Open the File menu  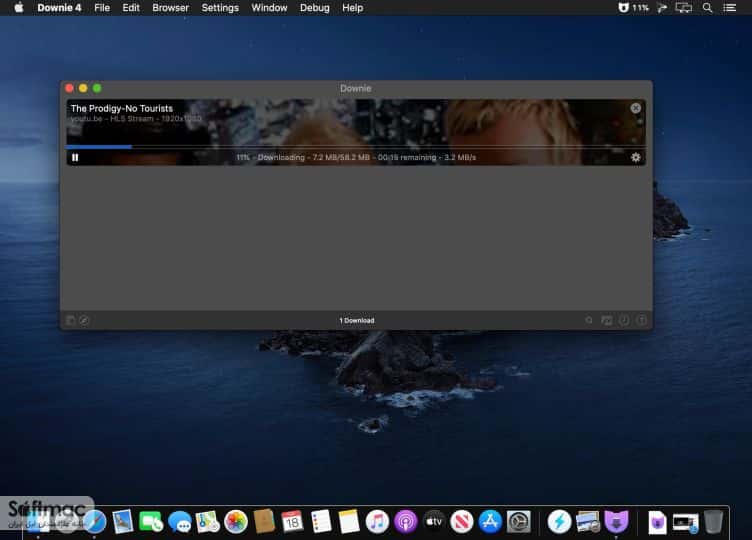pyautogui.click(x=102, y=8)
